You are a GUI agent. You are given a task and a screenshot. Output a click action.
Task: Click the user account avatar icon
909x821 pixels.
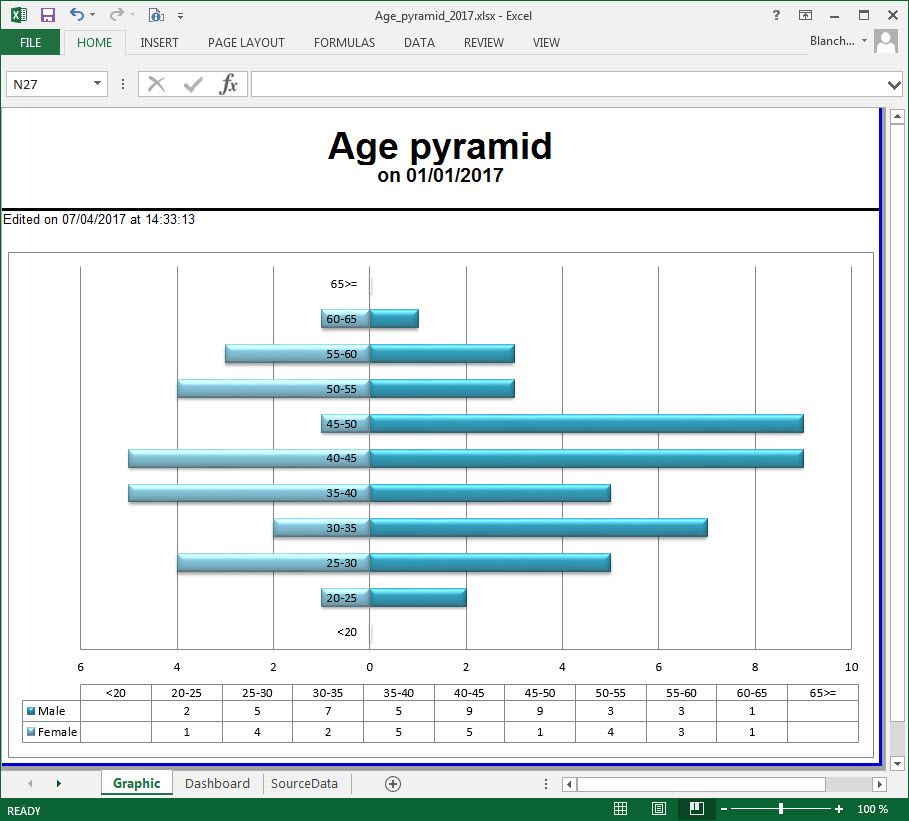point(885,42)
